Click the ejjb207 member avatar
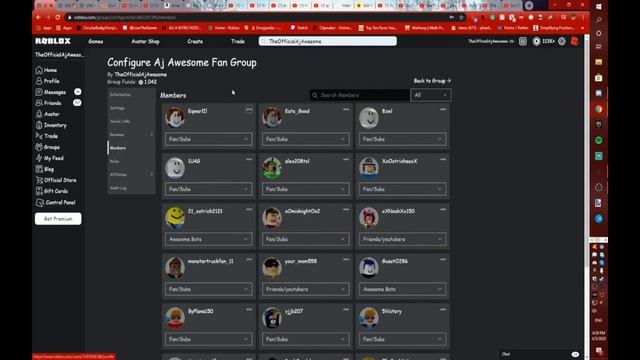The height and width of the screenshot is (360, 640). pos(272,318)
